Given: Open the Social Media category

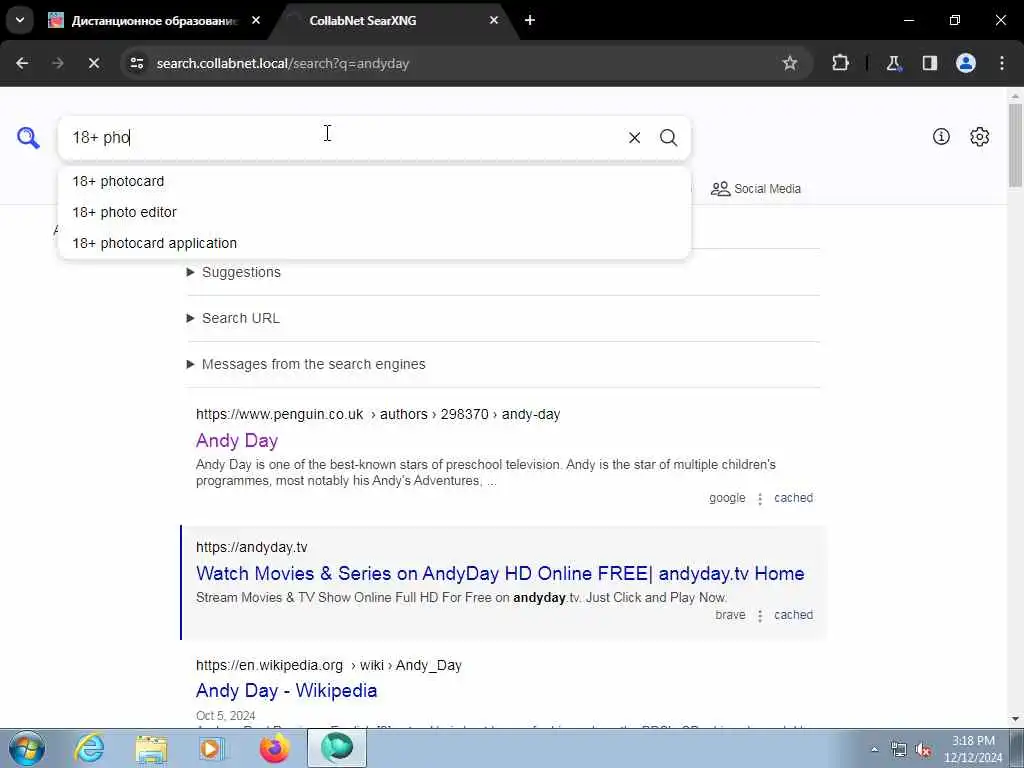Looking at the screenshot, I should tap(756, 189).
